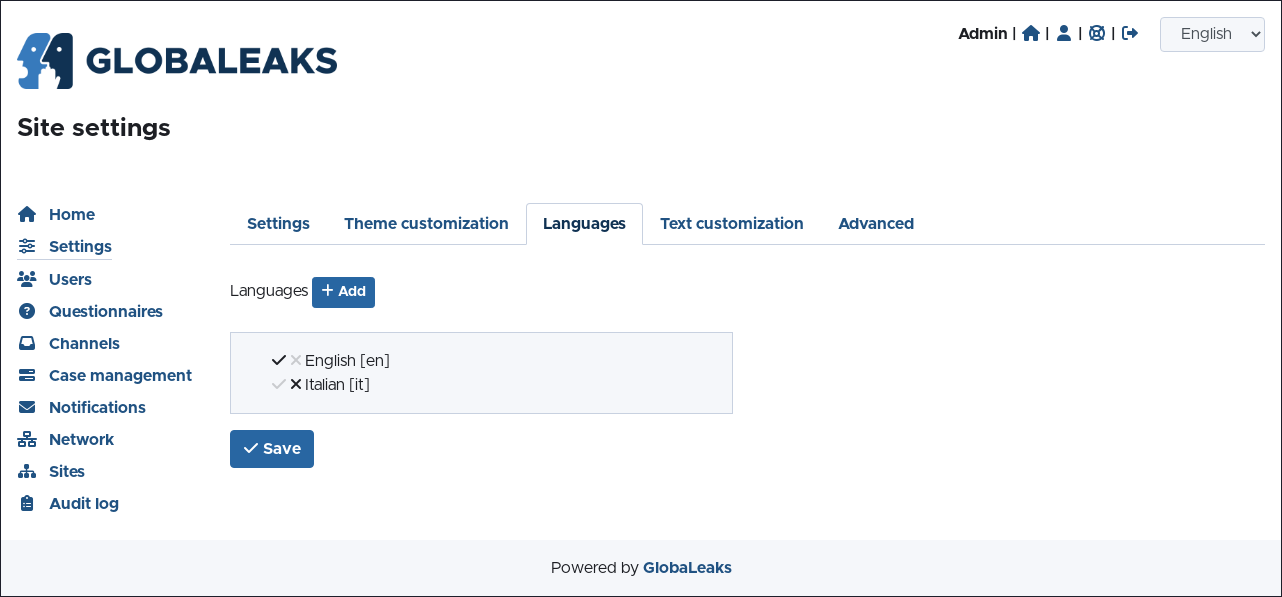Log out using the exit arrow icon
This screenshot has height=597, width=1282.
pyautogui.click(x=1130, y=33)
